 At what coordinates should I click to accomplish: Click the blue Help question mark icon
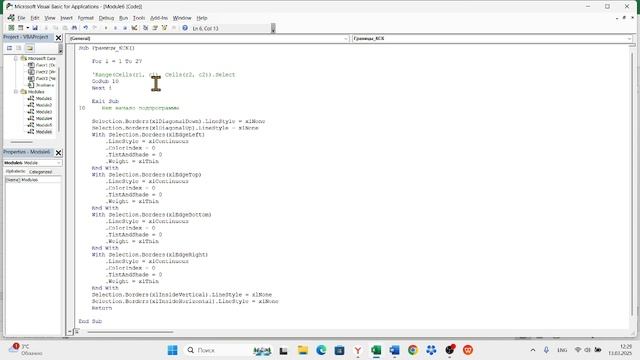(185, 28)
